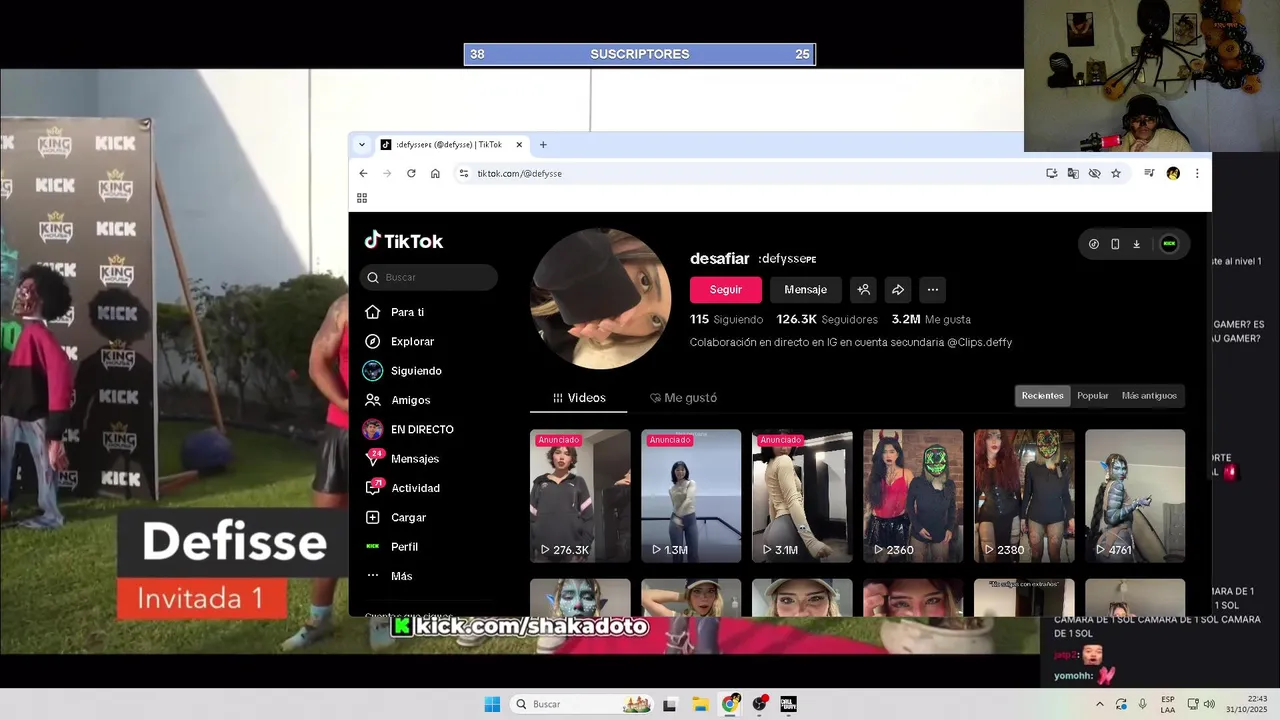1280x720 pixels.
Task: Show hidden system tray icons
Action: point(1100,704)
